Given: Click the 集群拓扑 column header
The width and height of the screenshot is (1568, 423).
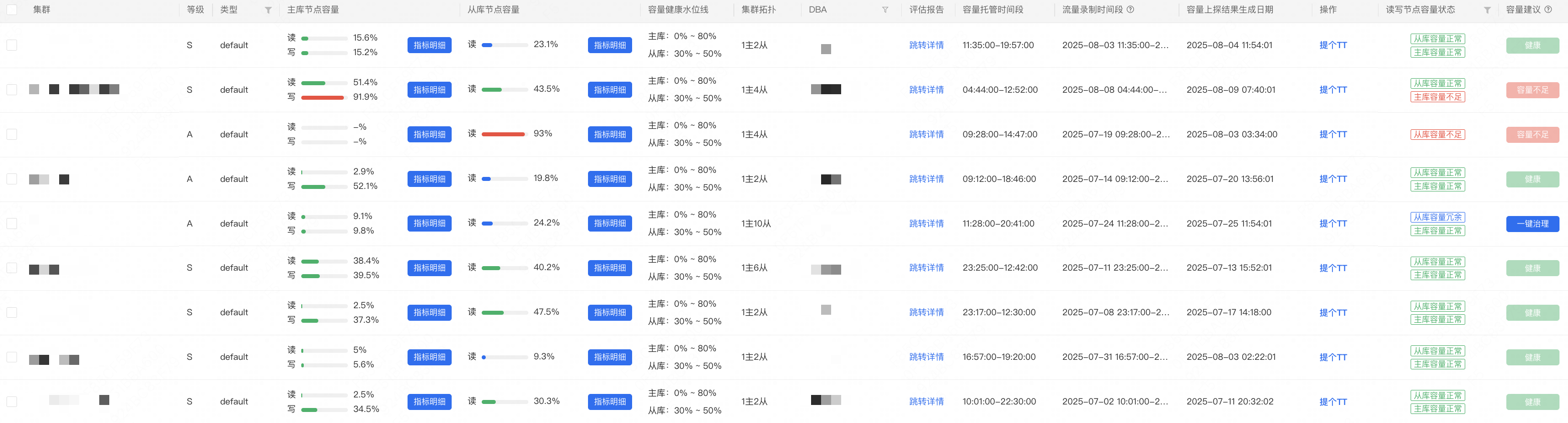Looking at the screenshot, I should pyautogui.click(x=758, y=10).
